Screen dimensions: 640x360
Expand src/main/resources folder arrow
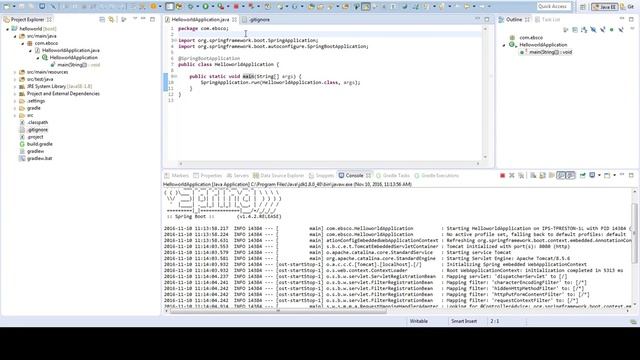tap(15, 72)
